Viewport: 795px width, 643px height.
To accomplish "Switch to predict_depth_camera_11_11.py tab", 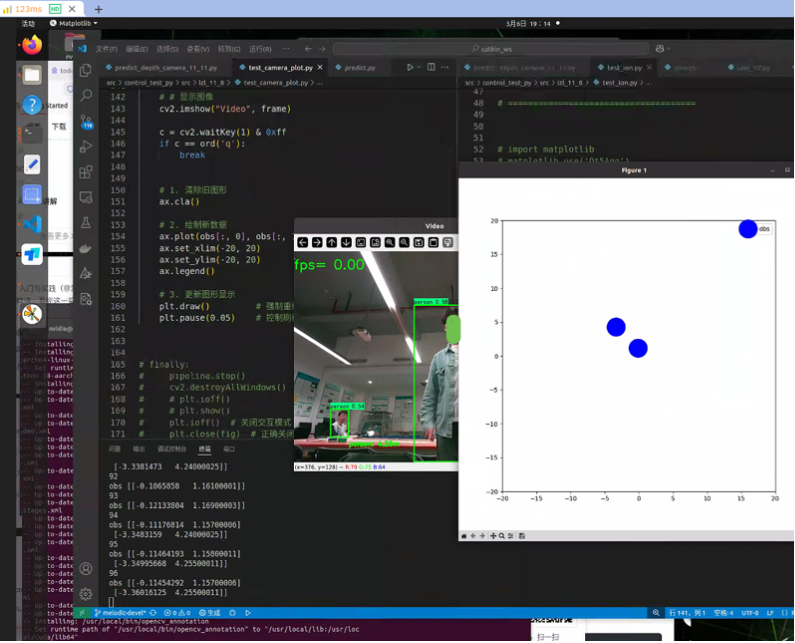I will (161, 68).
